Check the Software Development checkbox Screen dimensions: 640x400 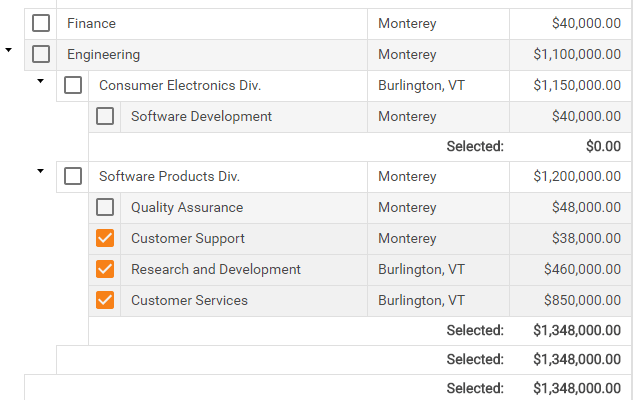105,116
